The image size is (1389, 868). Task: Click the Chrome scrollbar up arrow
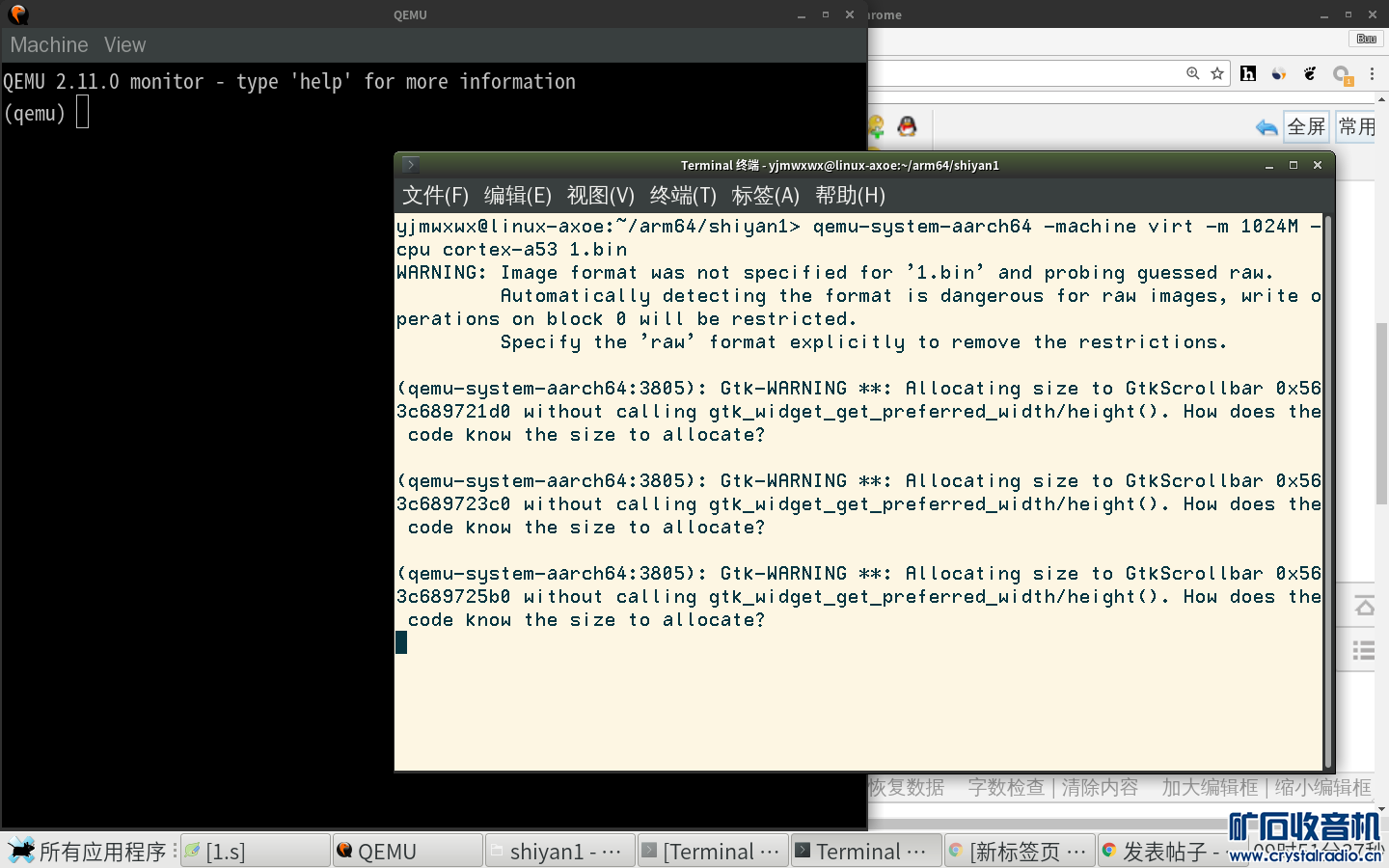[1381, 98]
